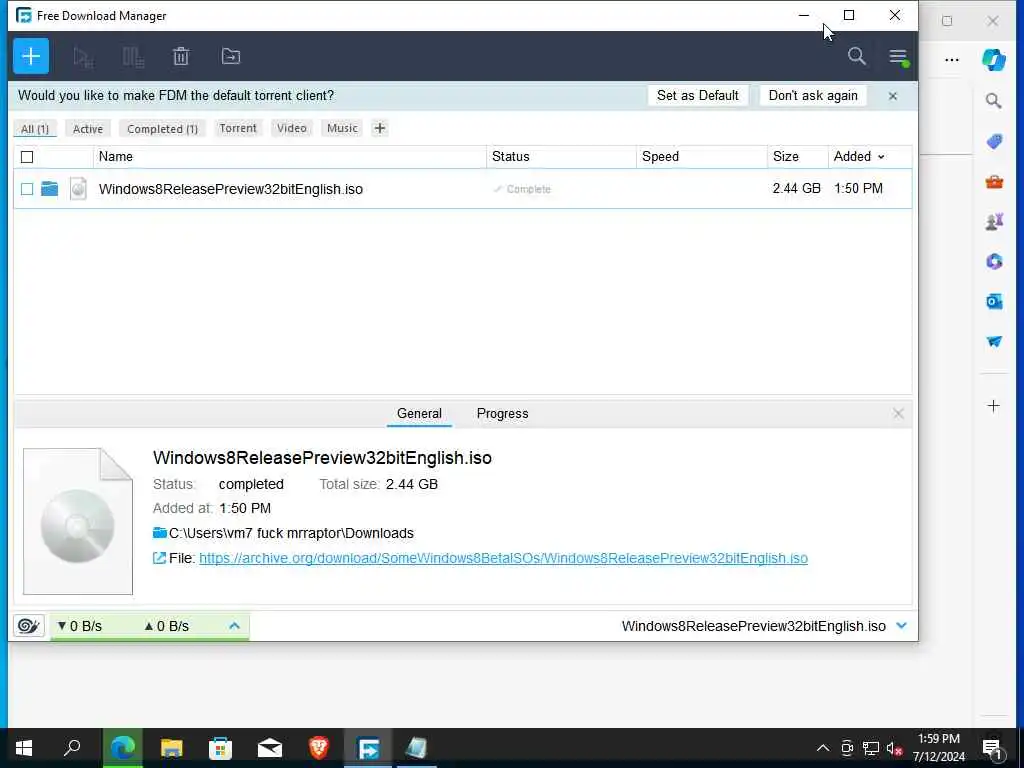Screen dimensions: 1024x768
Task: Open search icon in Edge sidebar
Action: [993, 101]
